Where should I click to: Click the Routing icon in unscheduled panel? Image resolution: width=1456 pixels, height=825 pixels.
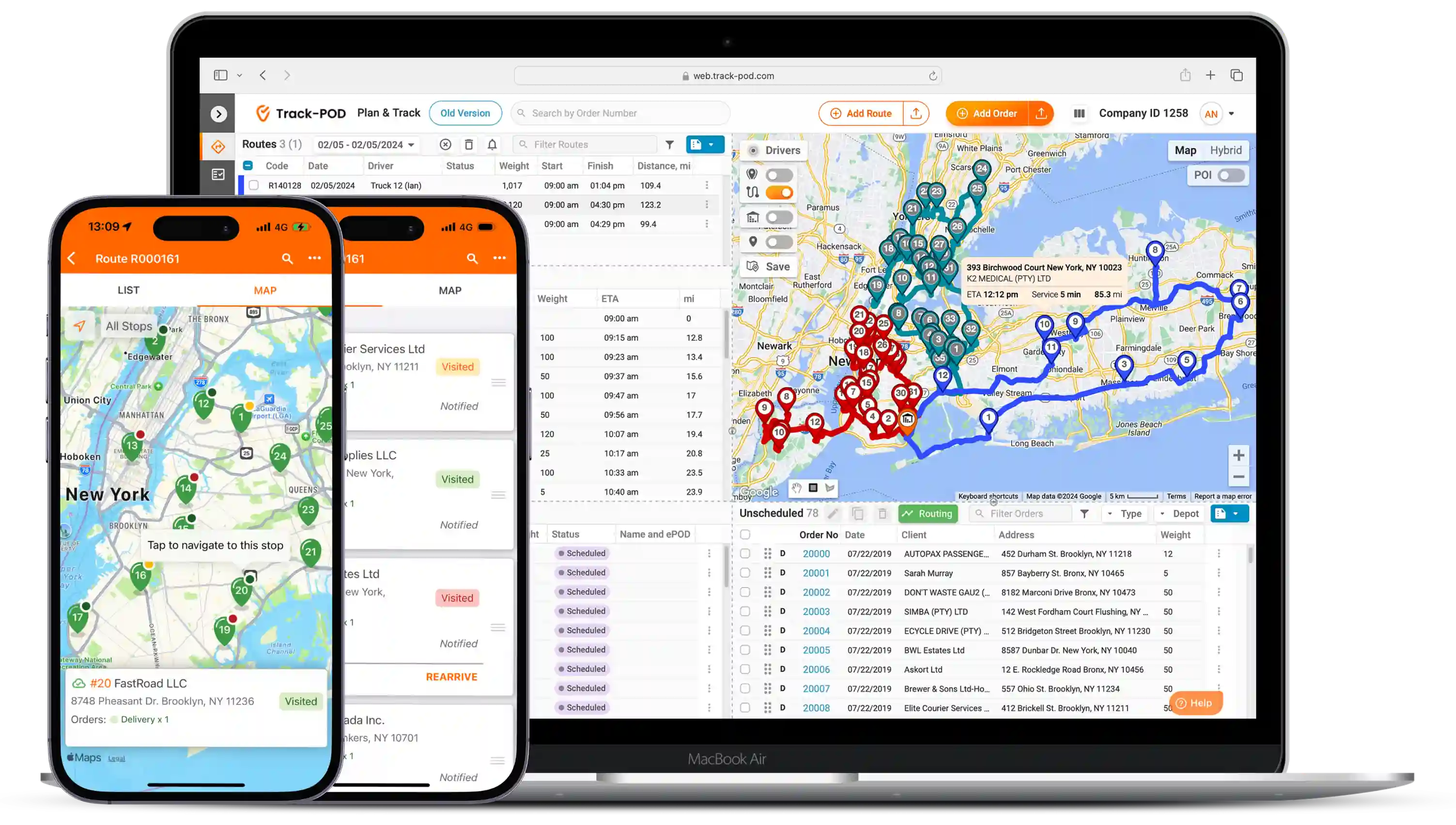[x=928, y=513]
